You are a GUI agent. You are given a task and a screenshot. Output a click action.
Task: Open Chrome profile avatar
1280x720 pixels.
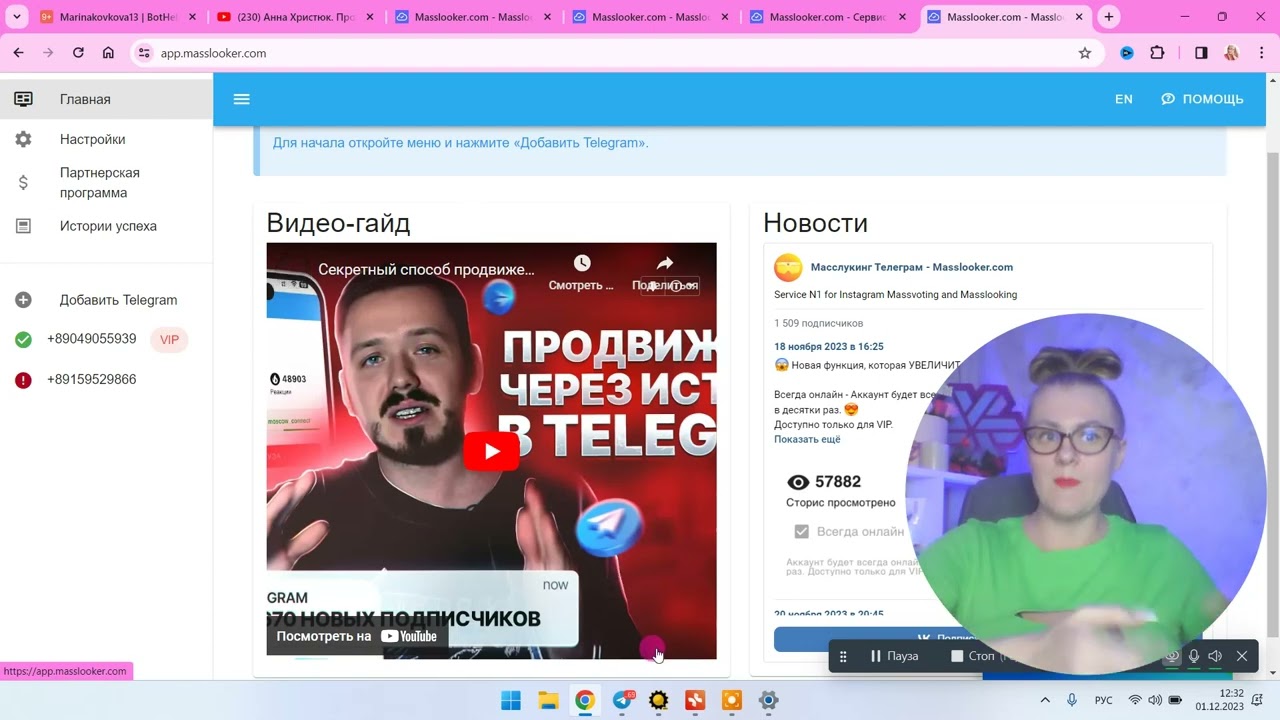1231,53
